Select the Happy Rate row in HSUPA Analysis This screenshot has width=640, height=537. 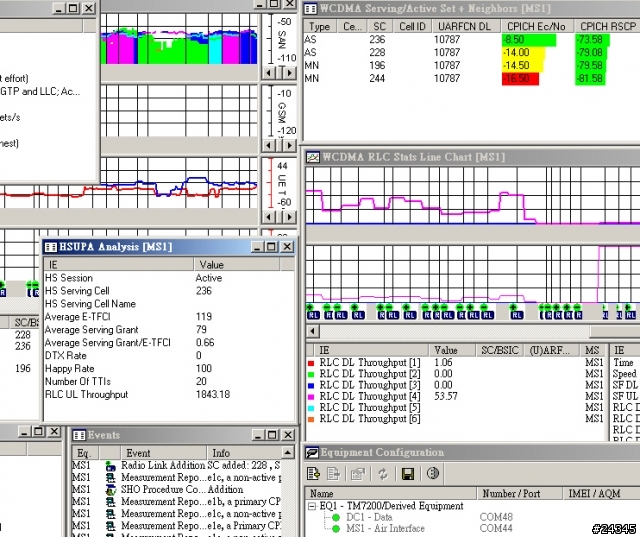(68, 368)
